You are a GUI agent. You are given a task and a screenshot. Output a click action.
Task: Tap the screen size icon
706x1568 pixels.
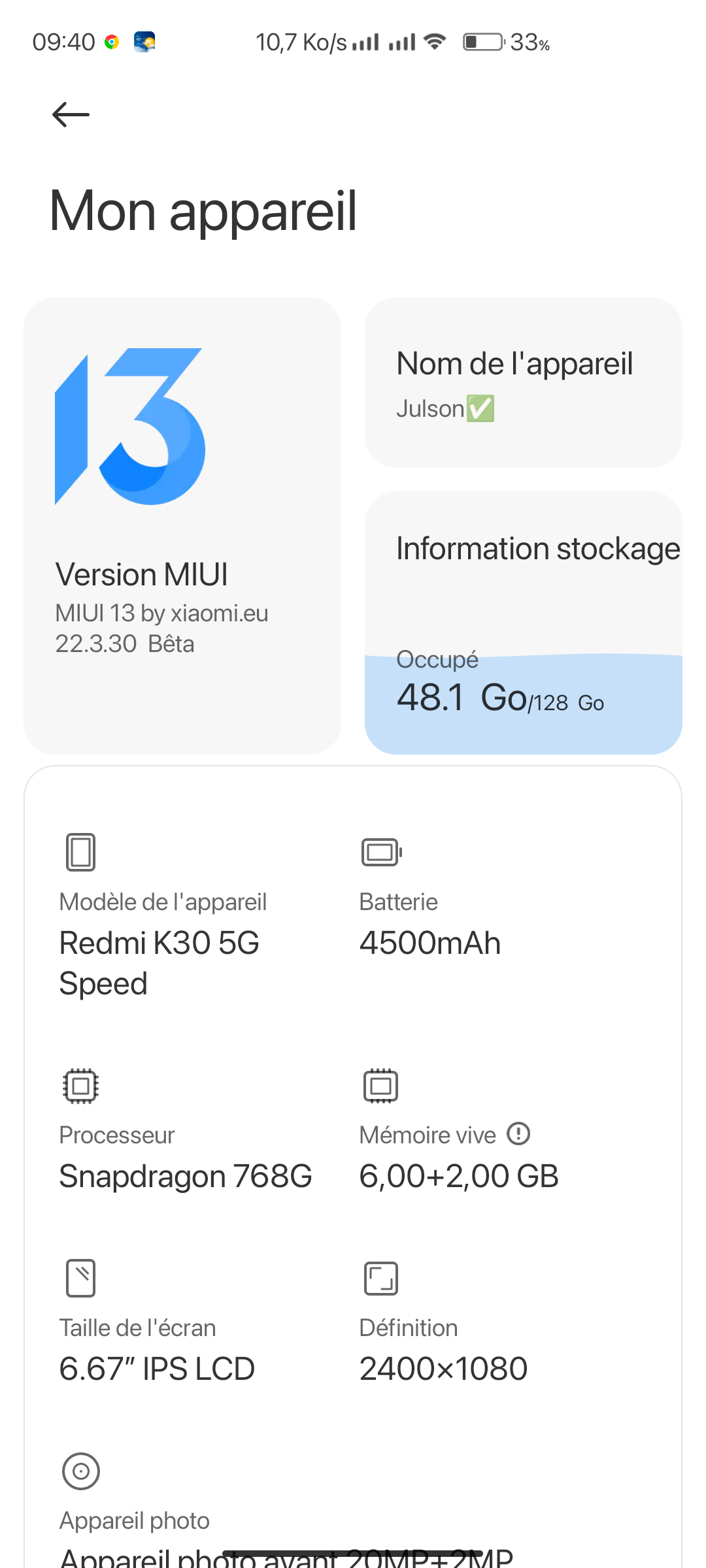pyautogui.click(x=80, y=1278)
